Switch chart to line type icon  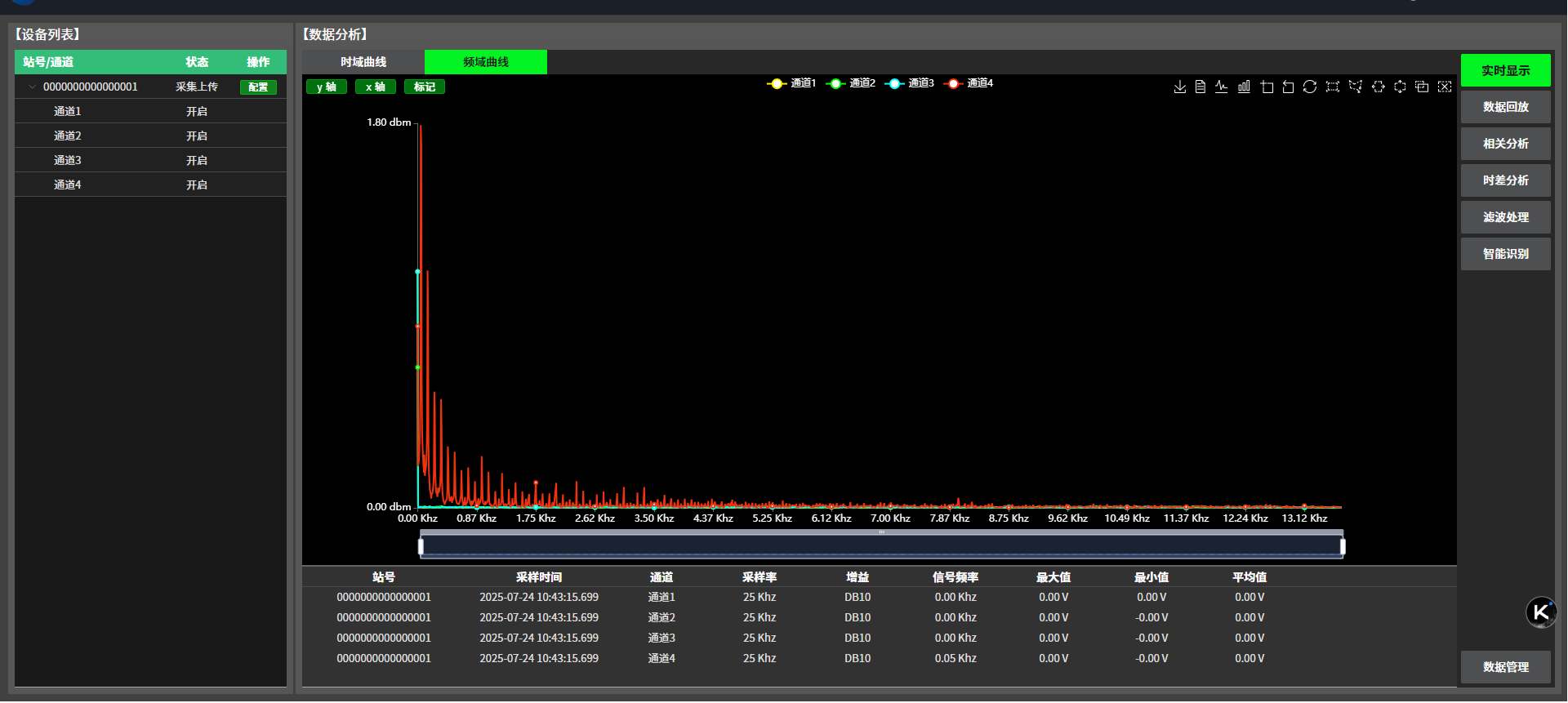point(1222,87)
